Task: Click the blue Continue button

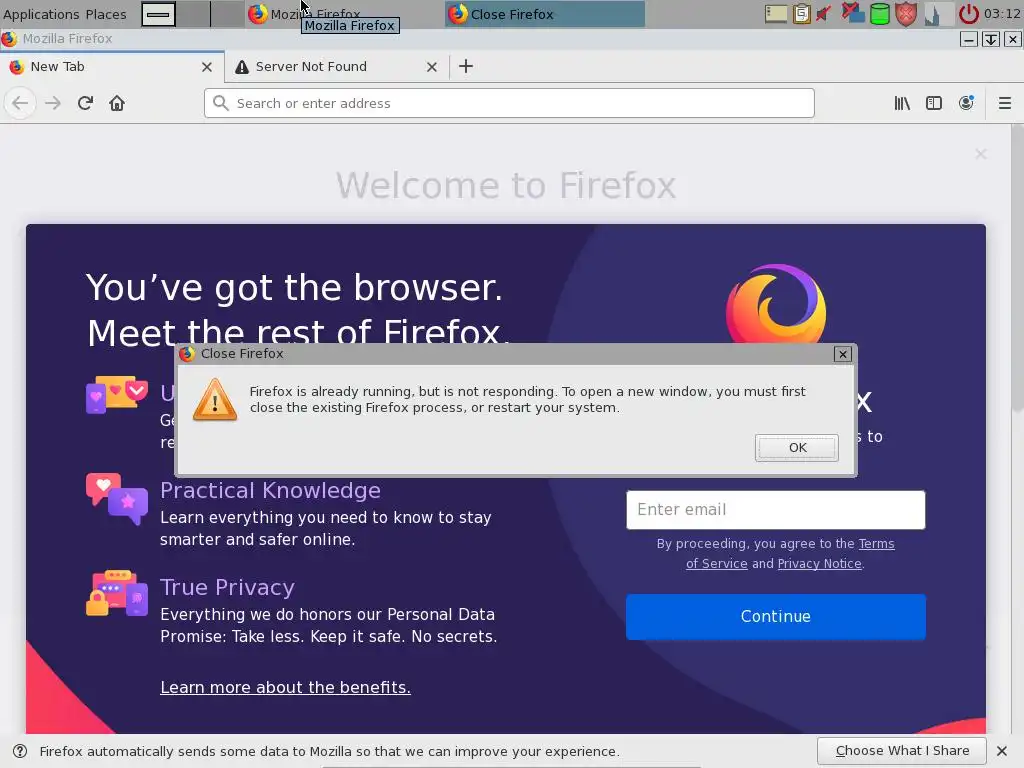Action: [776, 616]
